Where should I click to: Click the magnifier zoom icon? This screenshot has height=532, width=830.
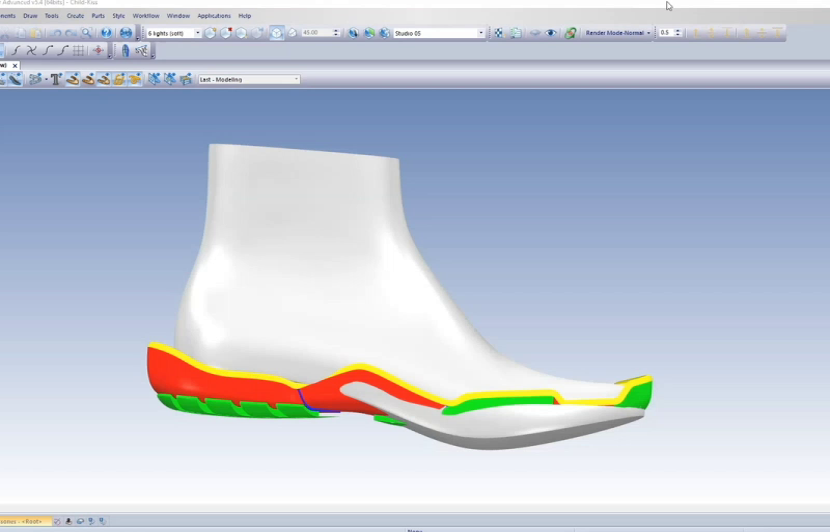[86, 33]
